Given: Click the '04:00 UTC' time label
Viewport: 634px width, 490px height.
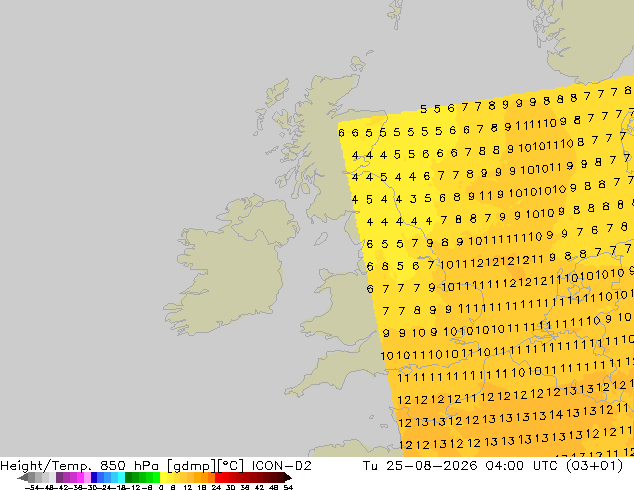Looking at the screenshot, I should [520, 466].
